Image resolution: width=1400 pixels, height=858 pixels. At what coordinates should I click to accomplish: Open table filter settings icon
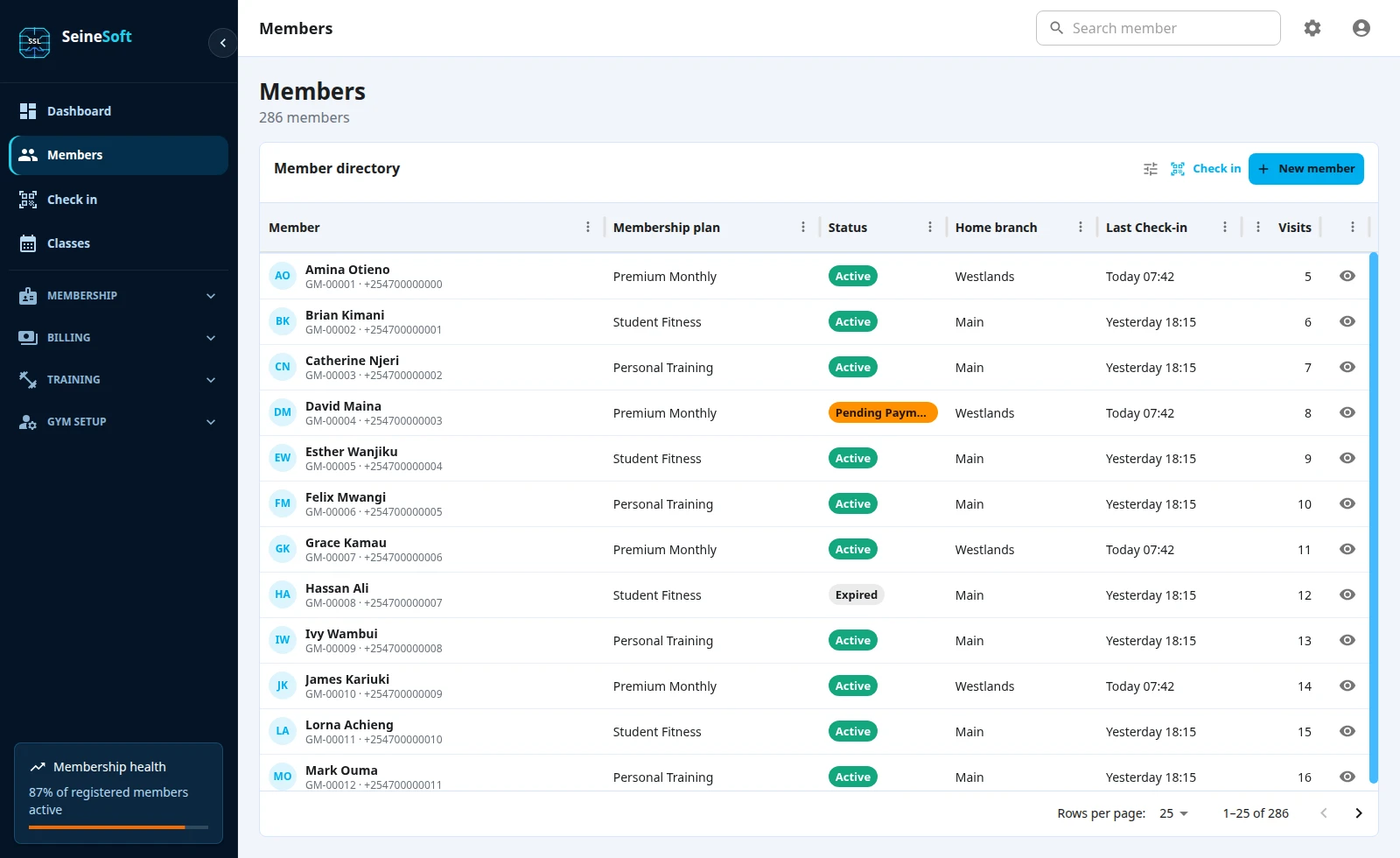click(1151, 169)
